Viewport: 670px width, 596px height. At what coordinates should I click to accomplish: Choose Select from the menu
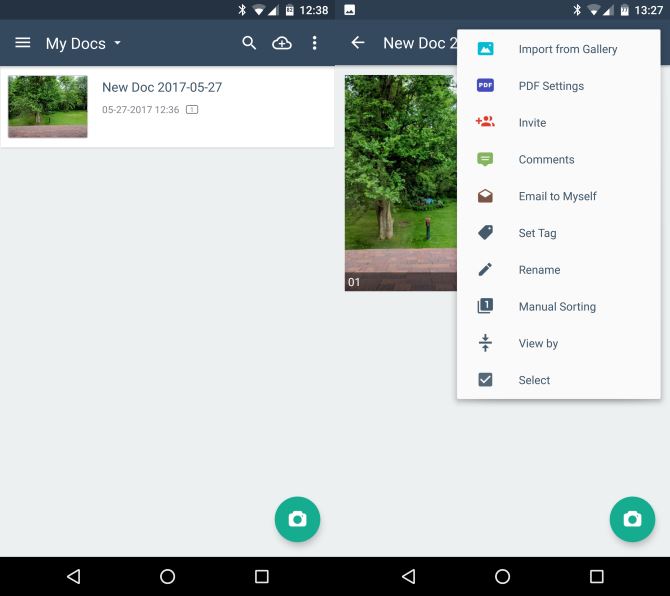[559, 380]
